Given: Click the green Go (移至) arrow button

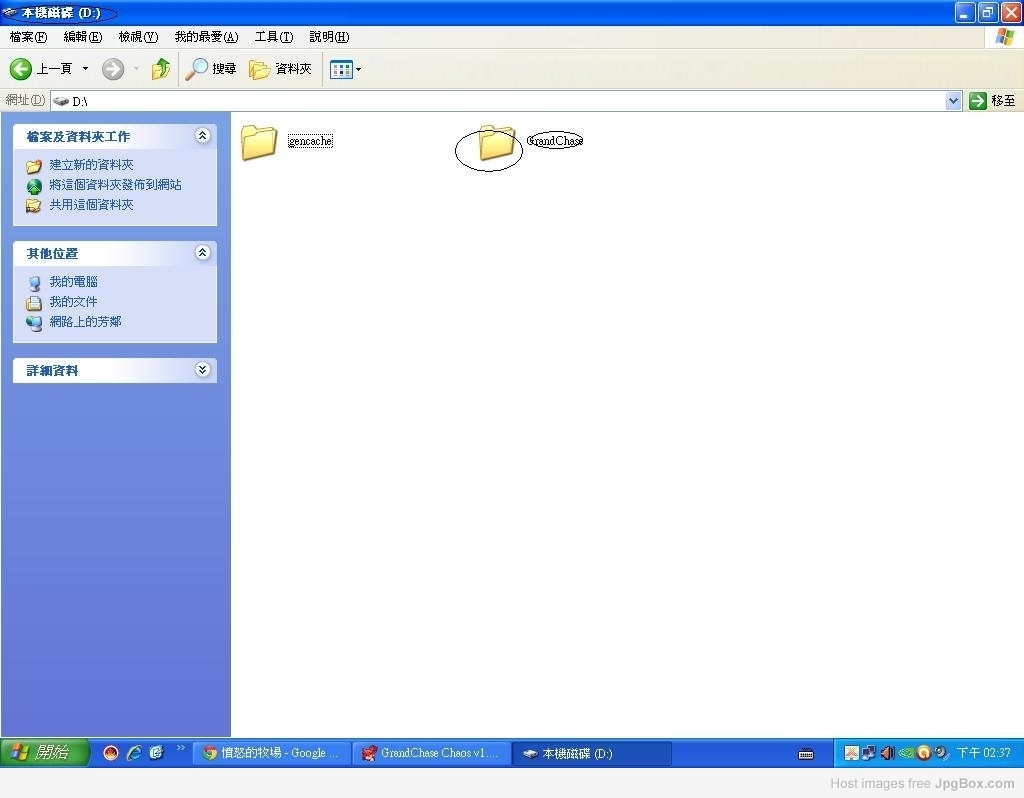Looking at the screenshot, I should pos(978,101).
